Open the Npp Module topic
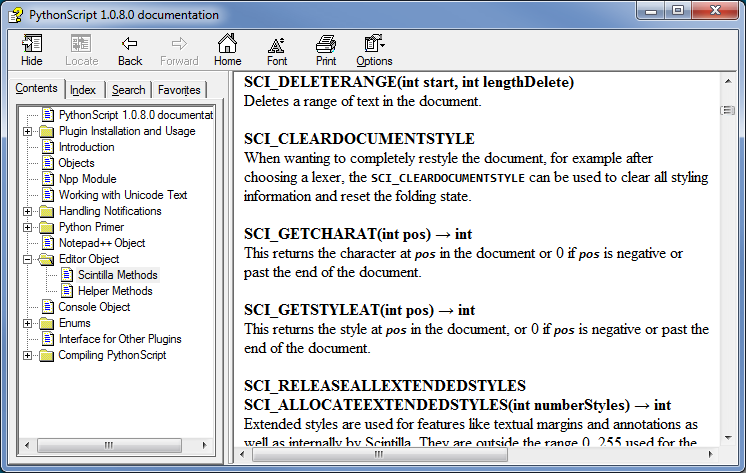 click(88, 179)
